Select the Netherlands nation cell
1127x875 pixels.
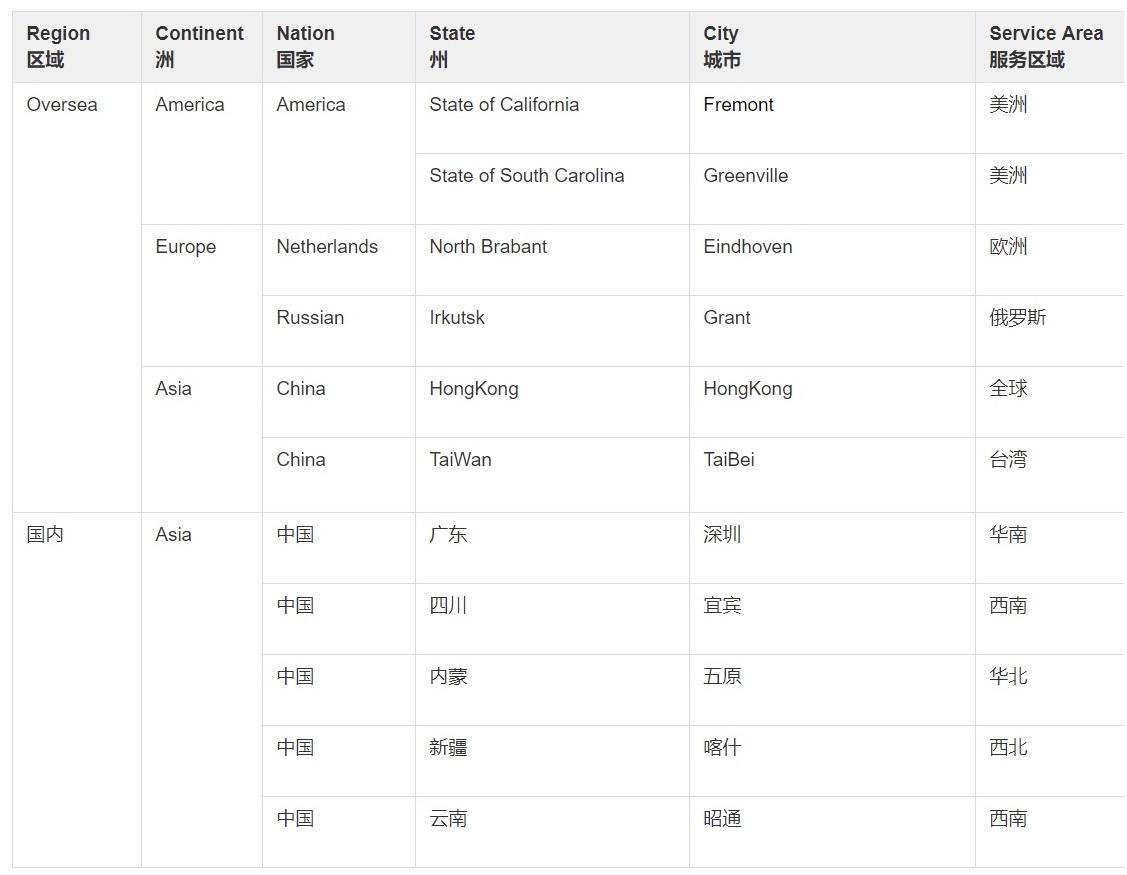tap(339, 260)
